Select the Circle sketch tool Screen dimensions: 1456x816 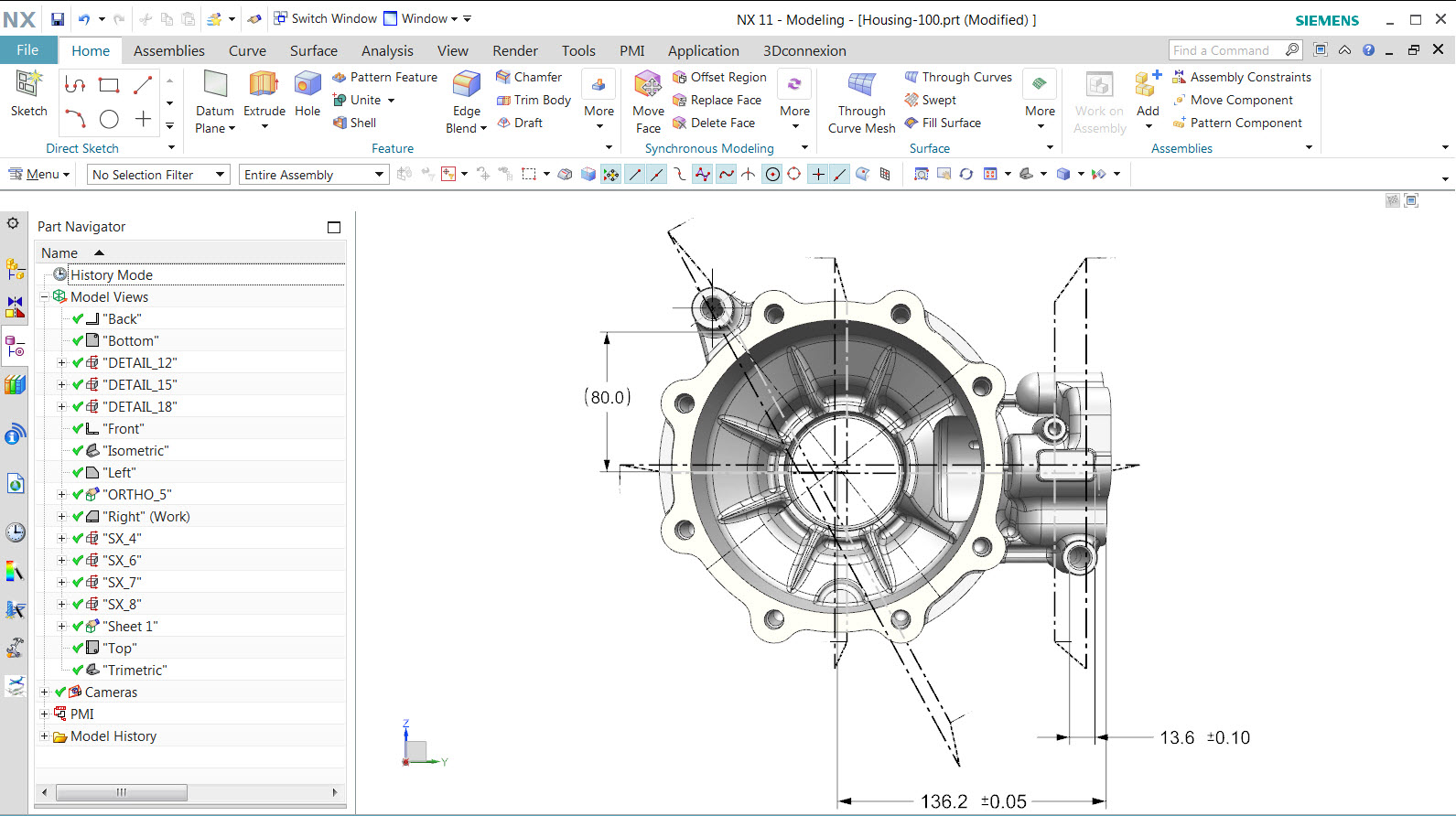pos(109,119)
